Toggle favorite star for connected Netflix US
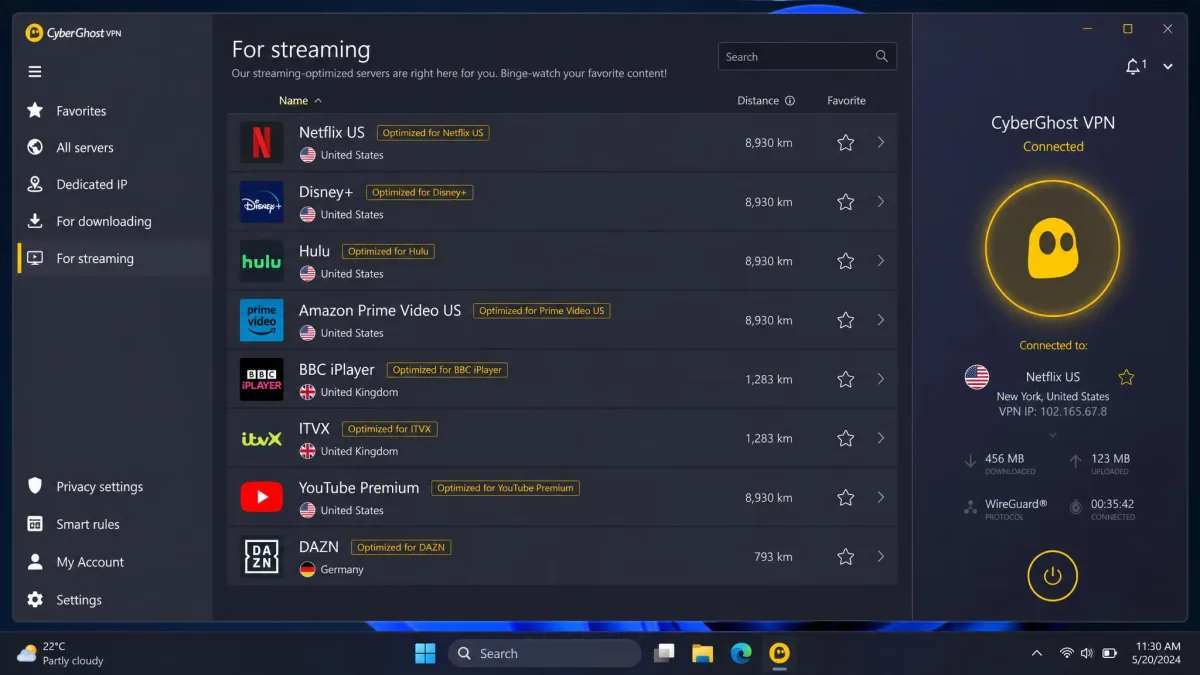 coord(1126,377)
